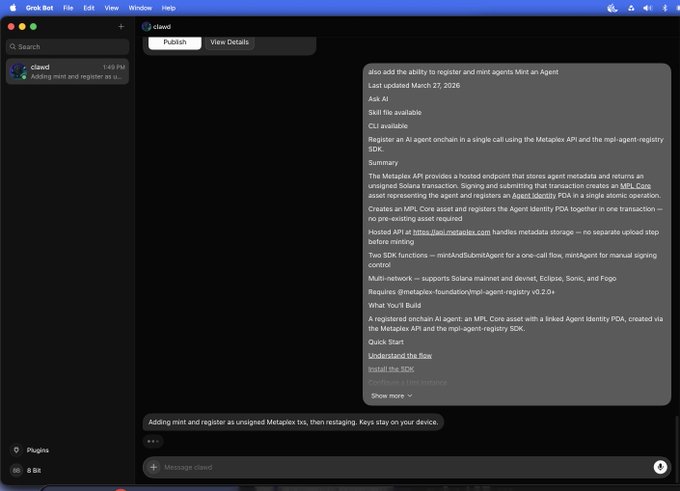Viewport: 680px width, 491px height.
Task: Open the File menu
Action: click(68, 8)
